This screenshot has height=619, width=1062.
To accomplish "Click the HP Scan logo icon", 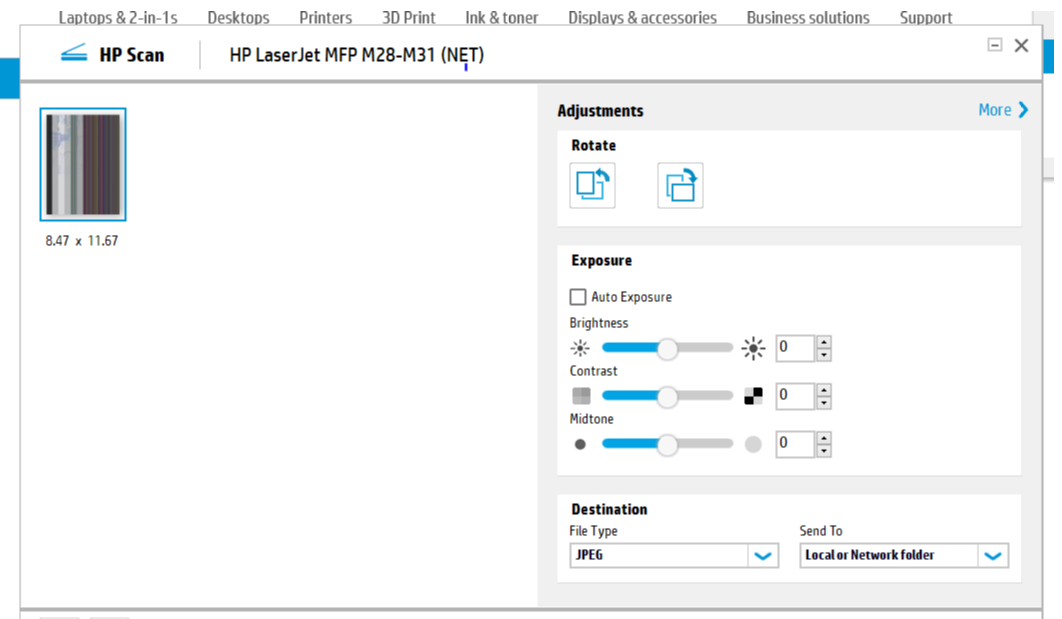I will 74,54.
